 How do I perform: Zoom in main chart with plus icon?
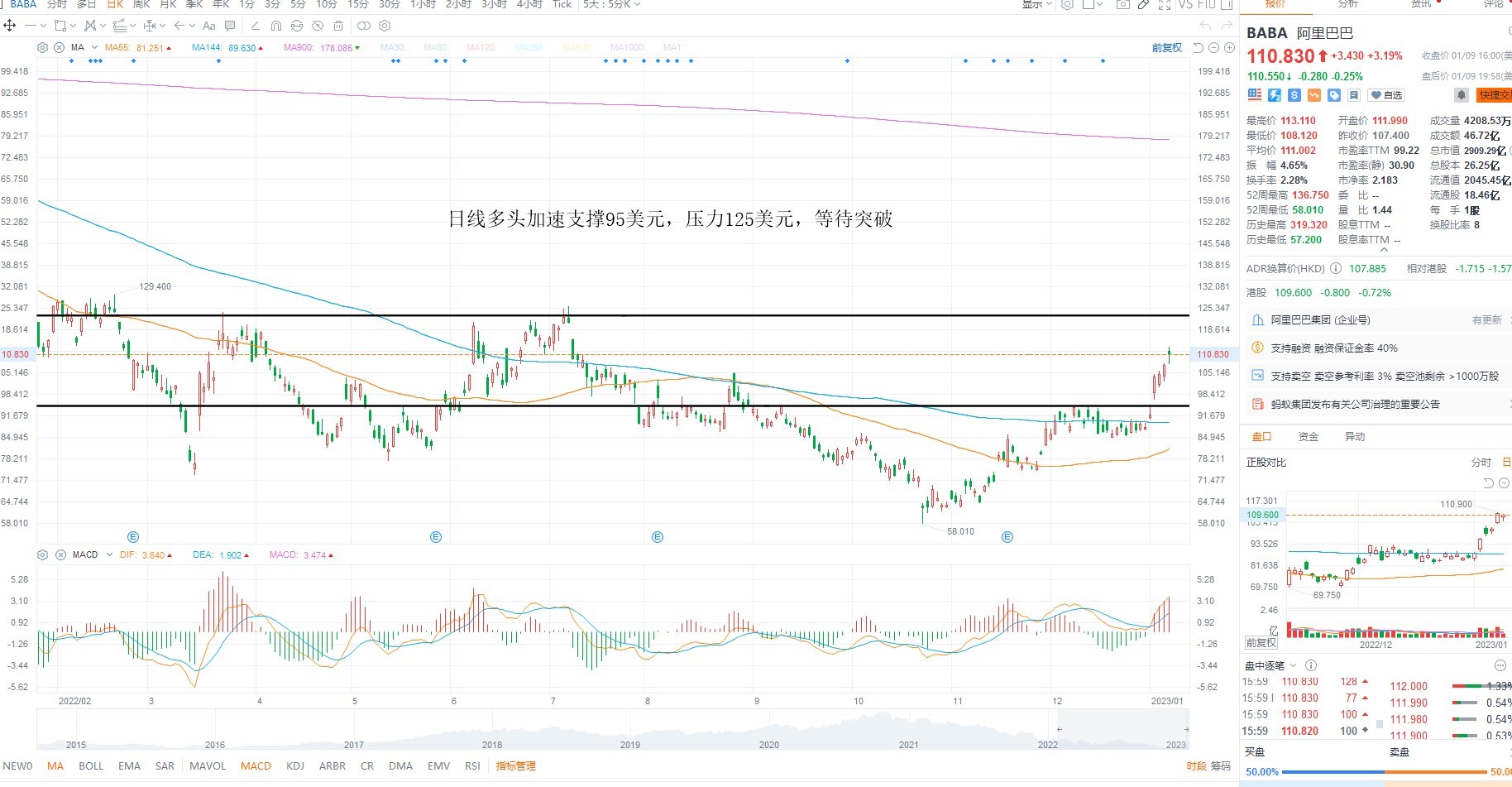click(x=1229, y=48)
